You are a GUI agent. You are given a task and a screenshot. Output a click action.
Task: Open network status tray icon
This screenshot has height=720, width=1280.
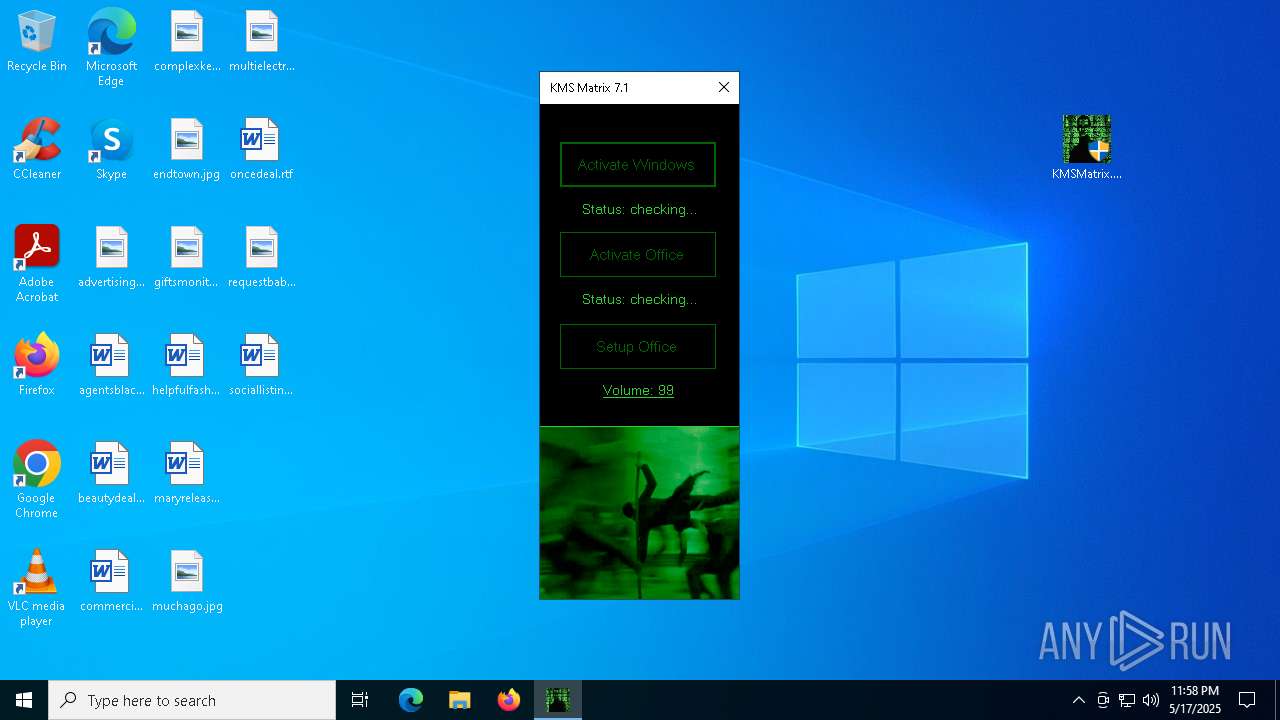[x=1127, y=700]
